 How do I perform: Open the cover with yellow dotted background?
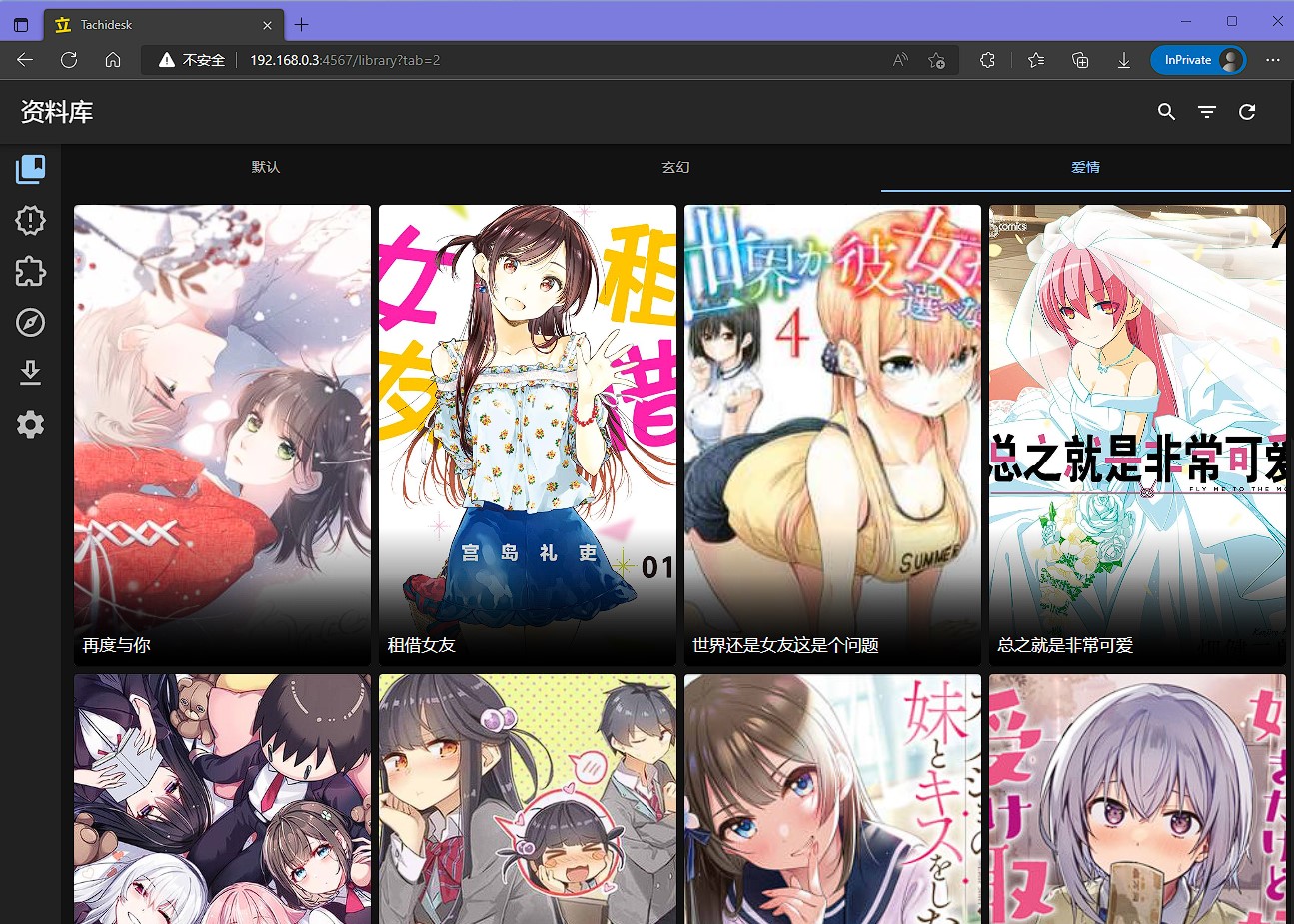(528, 799)
